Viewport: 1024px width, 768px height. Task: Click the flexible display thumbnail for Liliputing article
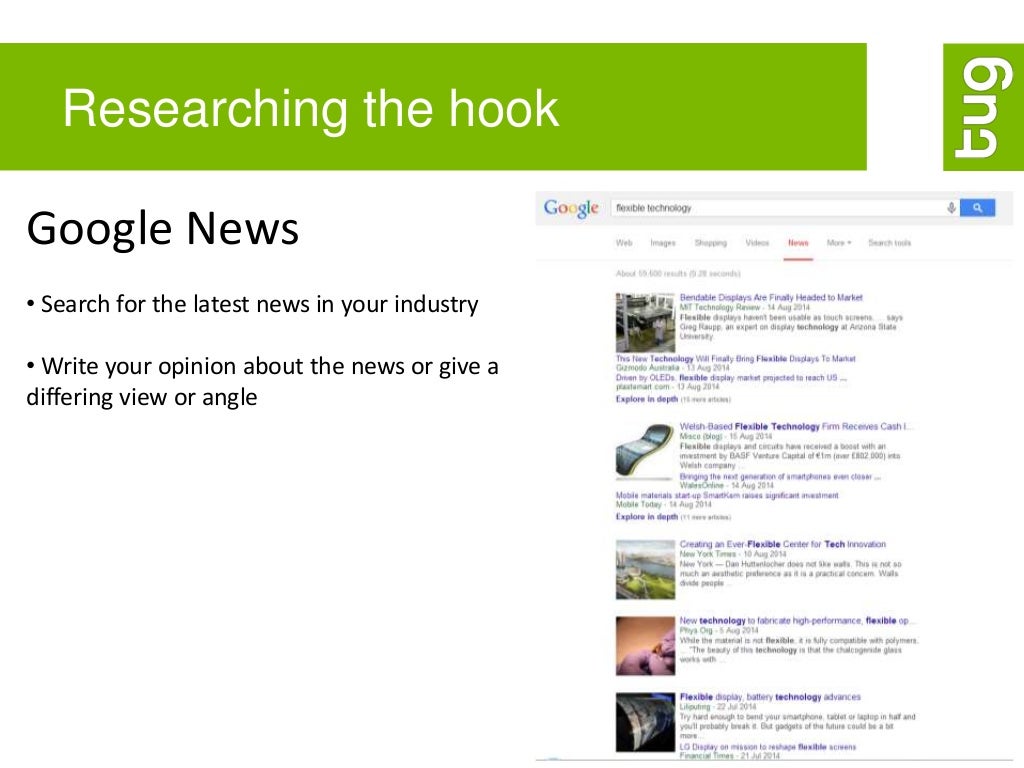tap(645, 722)
